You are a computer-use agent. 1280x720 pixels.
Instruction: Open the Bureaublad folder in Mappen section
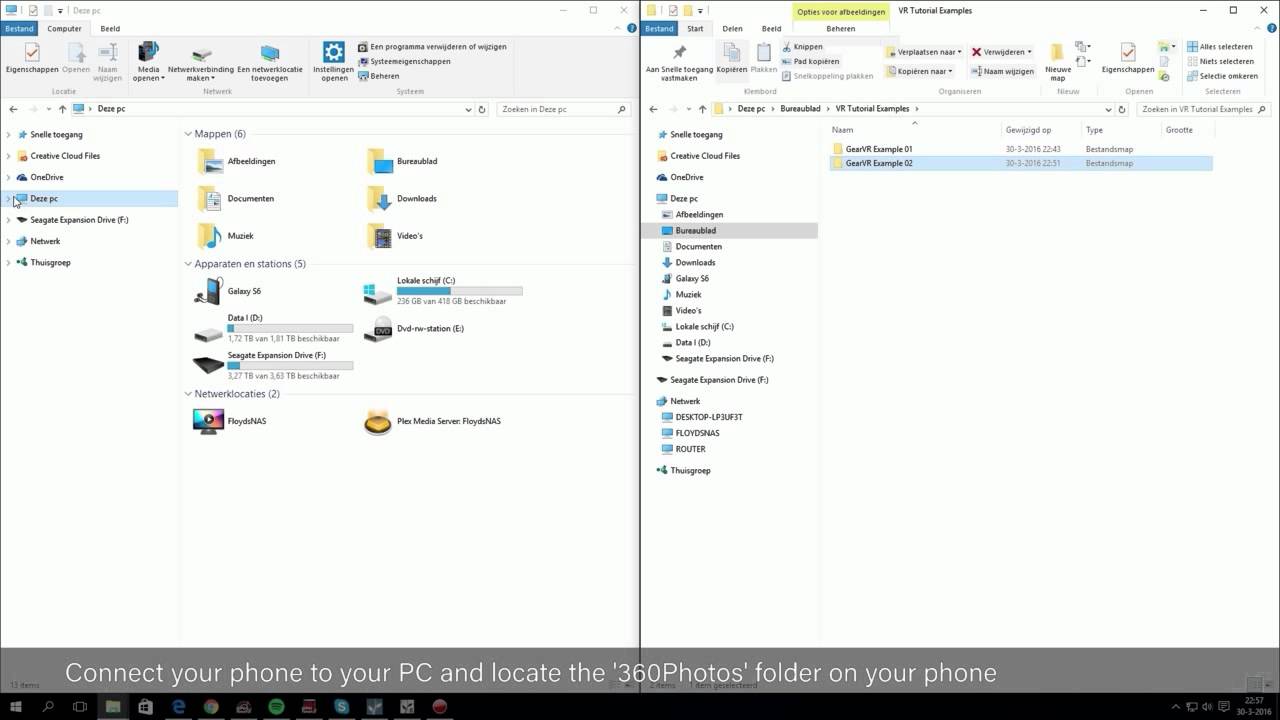point(402,161)
